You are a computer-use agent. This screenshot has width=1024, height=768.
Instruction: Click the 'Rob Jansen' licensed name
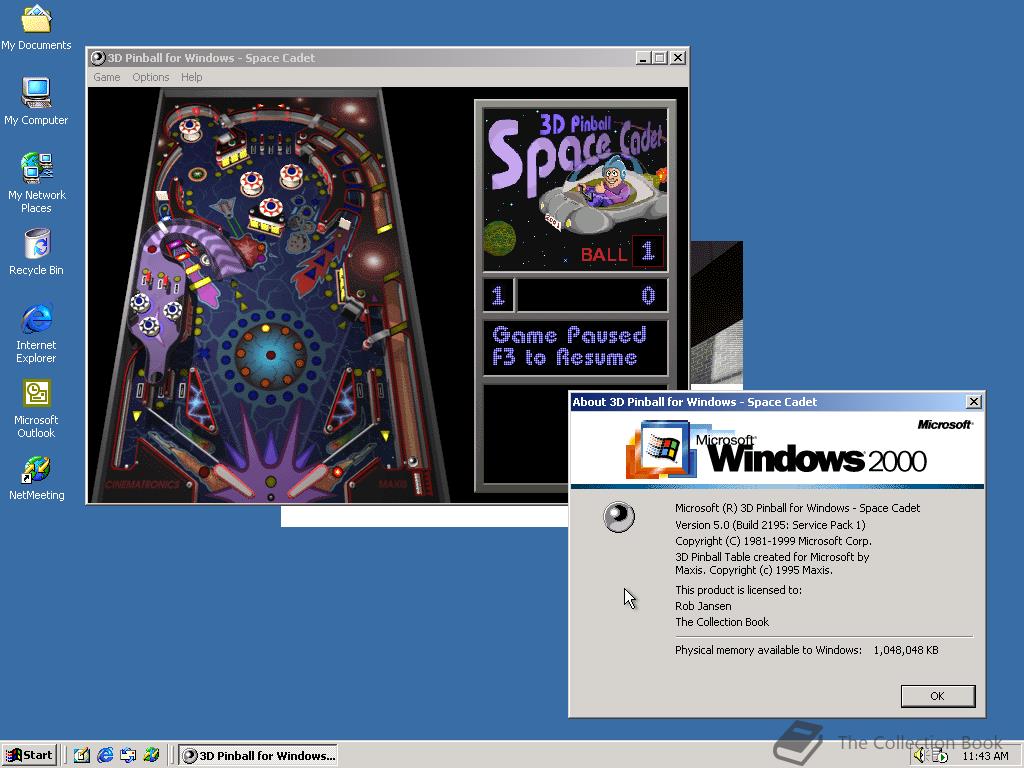click(x=703, y=606)
